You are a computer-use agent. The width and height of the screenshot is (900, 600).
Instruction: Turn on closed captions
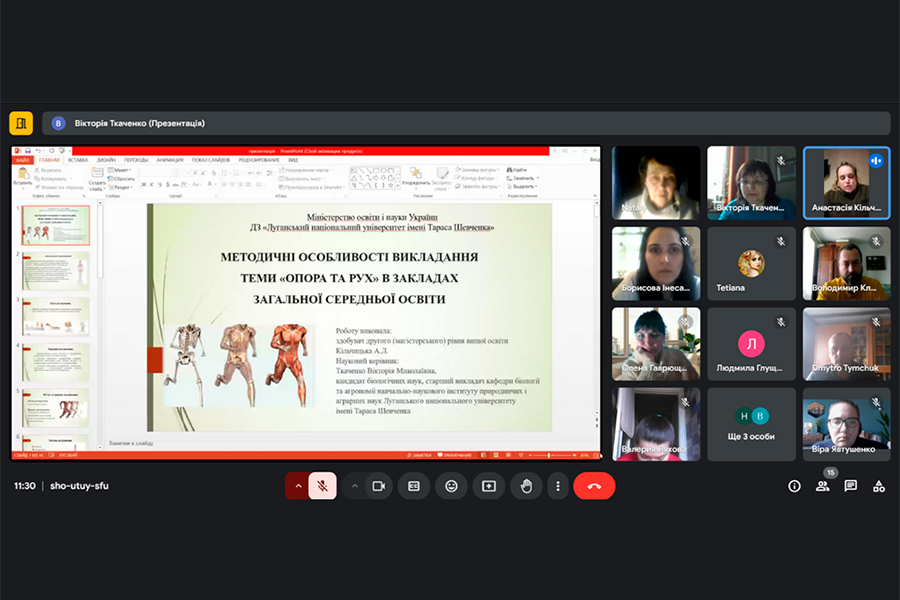point(414,486)
